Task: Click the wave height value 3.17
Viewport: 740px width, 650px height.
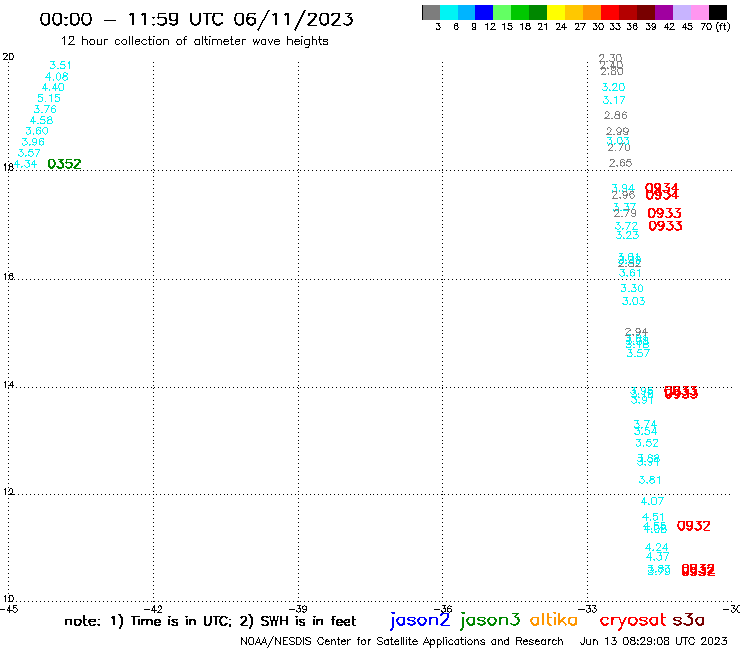Action: tap(614, 100)
